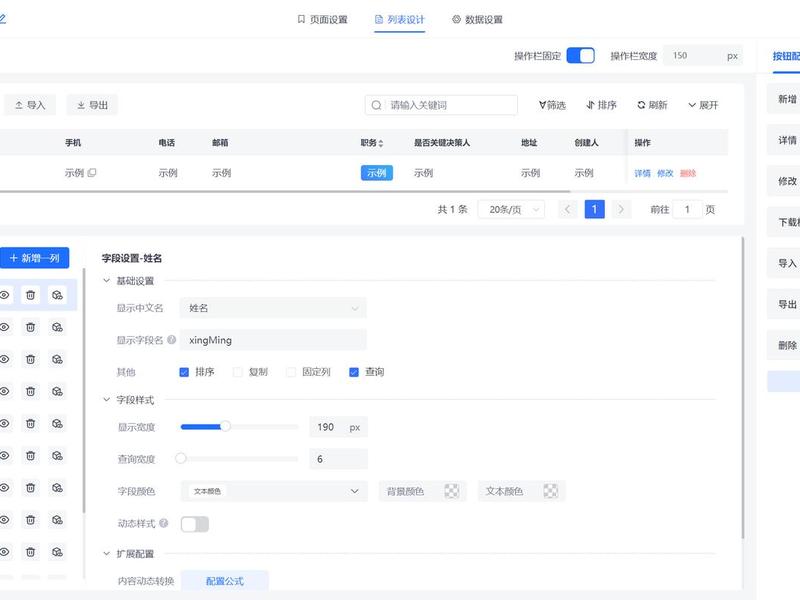Image resolution: width=800 pixels, height=600 pixels.
Task: Click the 显示字段名 field containing xingMing
Action: (x=273, y=340)
